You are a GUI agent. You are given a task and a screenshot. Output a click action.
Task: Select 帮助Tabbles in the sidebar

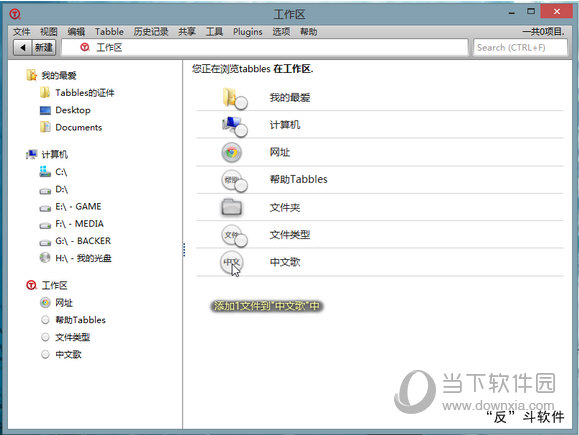[80, 320]
